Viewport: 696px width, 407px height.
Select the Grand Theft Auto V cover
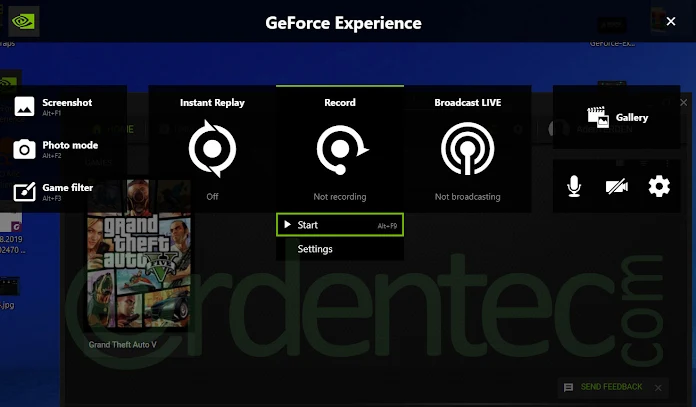(x=139, y=255)
